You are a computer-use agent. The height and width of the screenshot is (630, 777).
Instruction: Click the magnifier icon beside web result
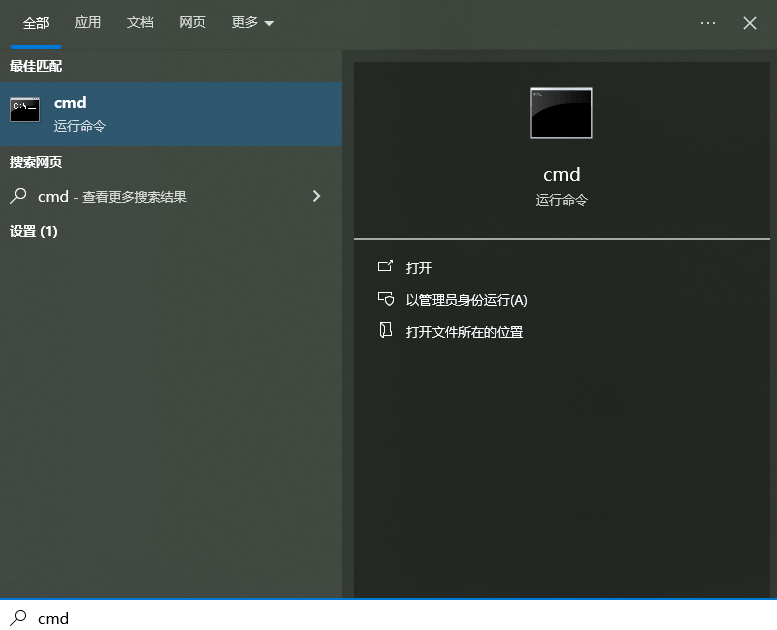(x=18, y=196)
